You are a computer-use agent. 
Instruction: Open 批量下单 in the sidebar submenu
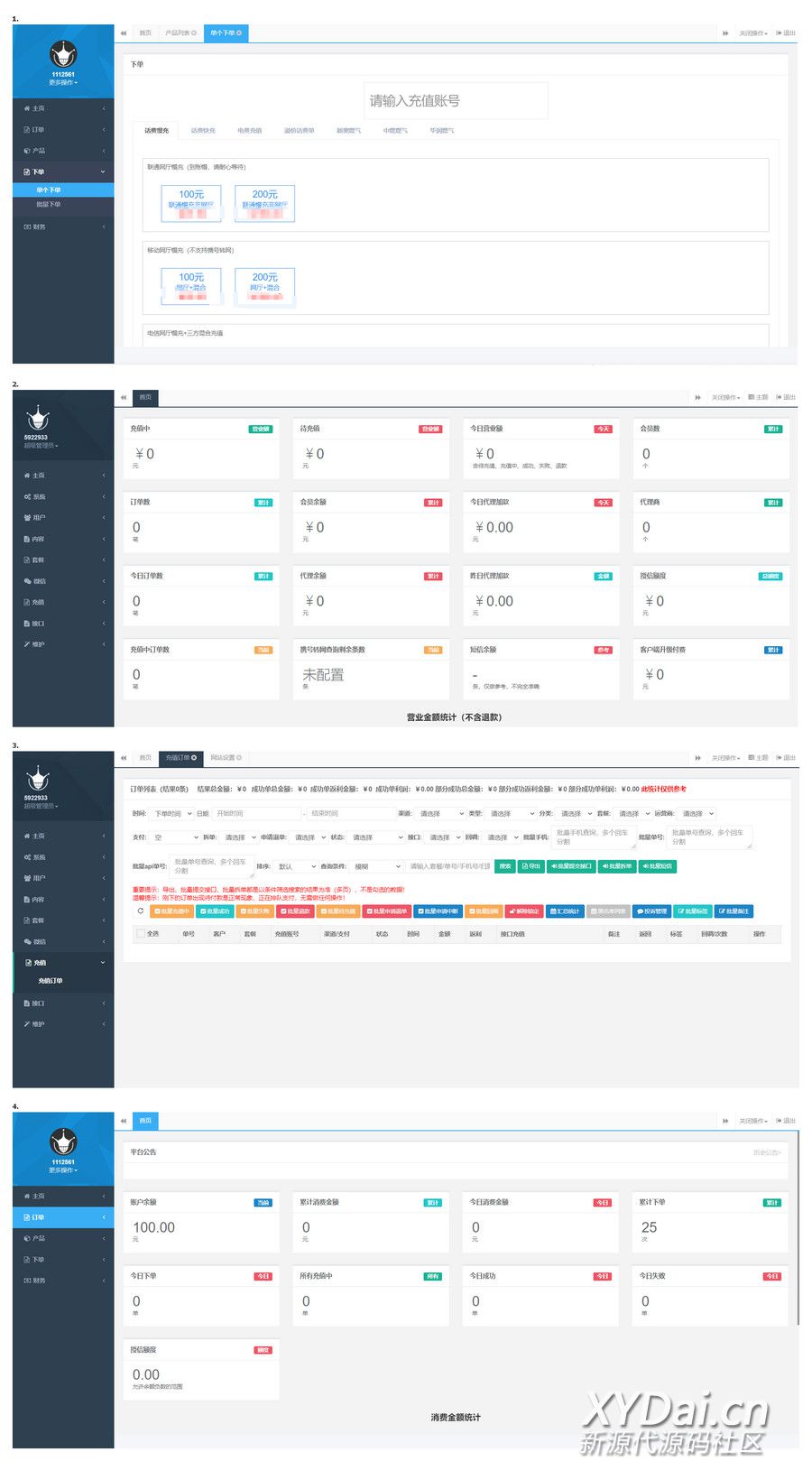49,205
